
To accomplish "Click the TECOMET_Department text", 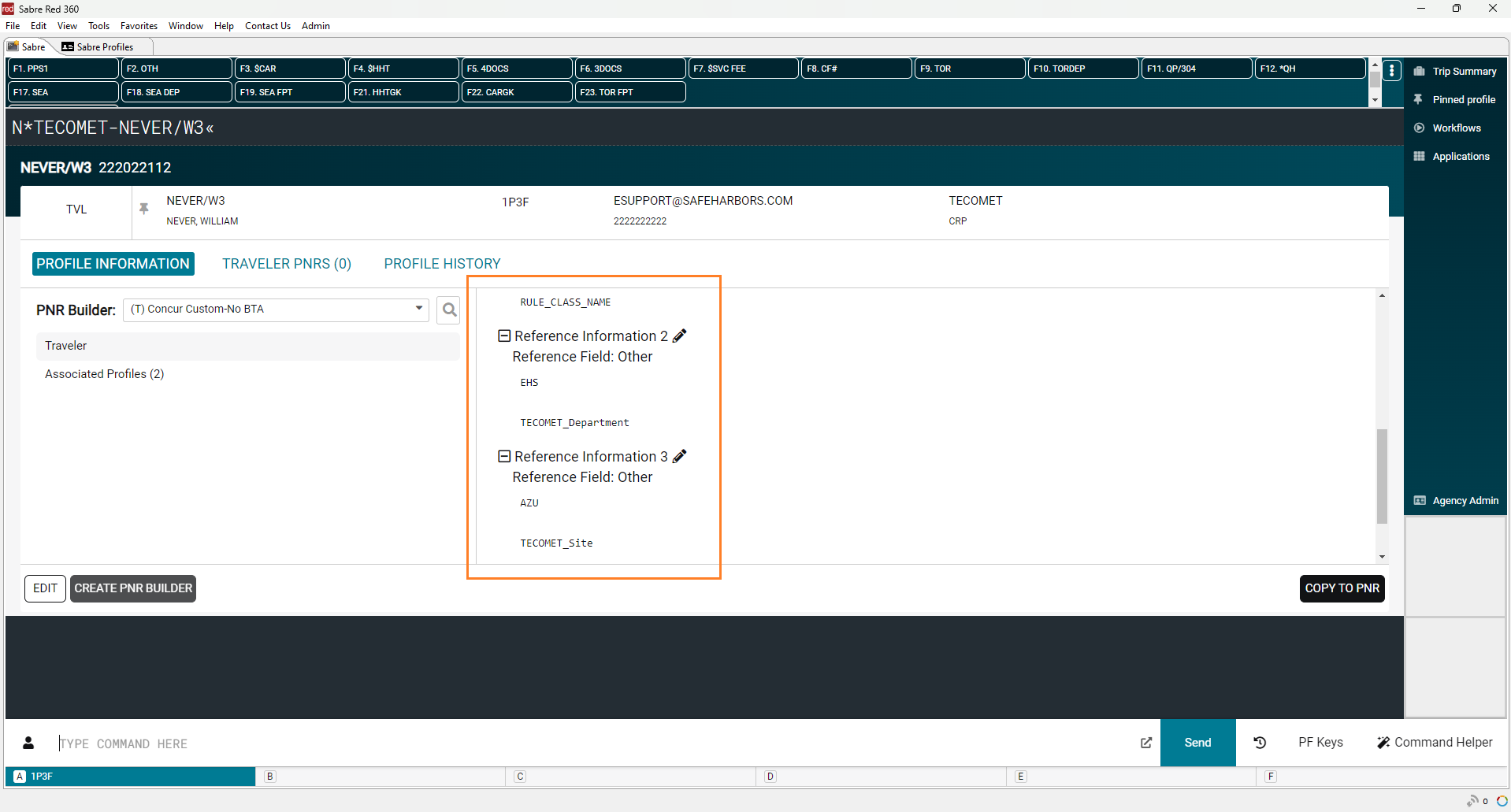I will tap(574, 423).
